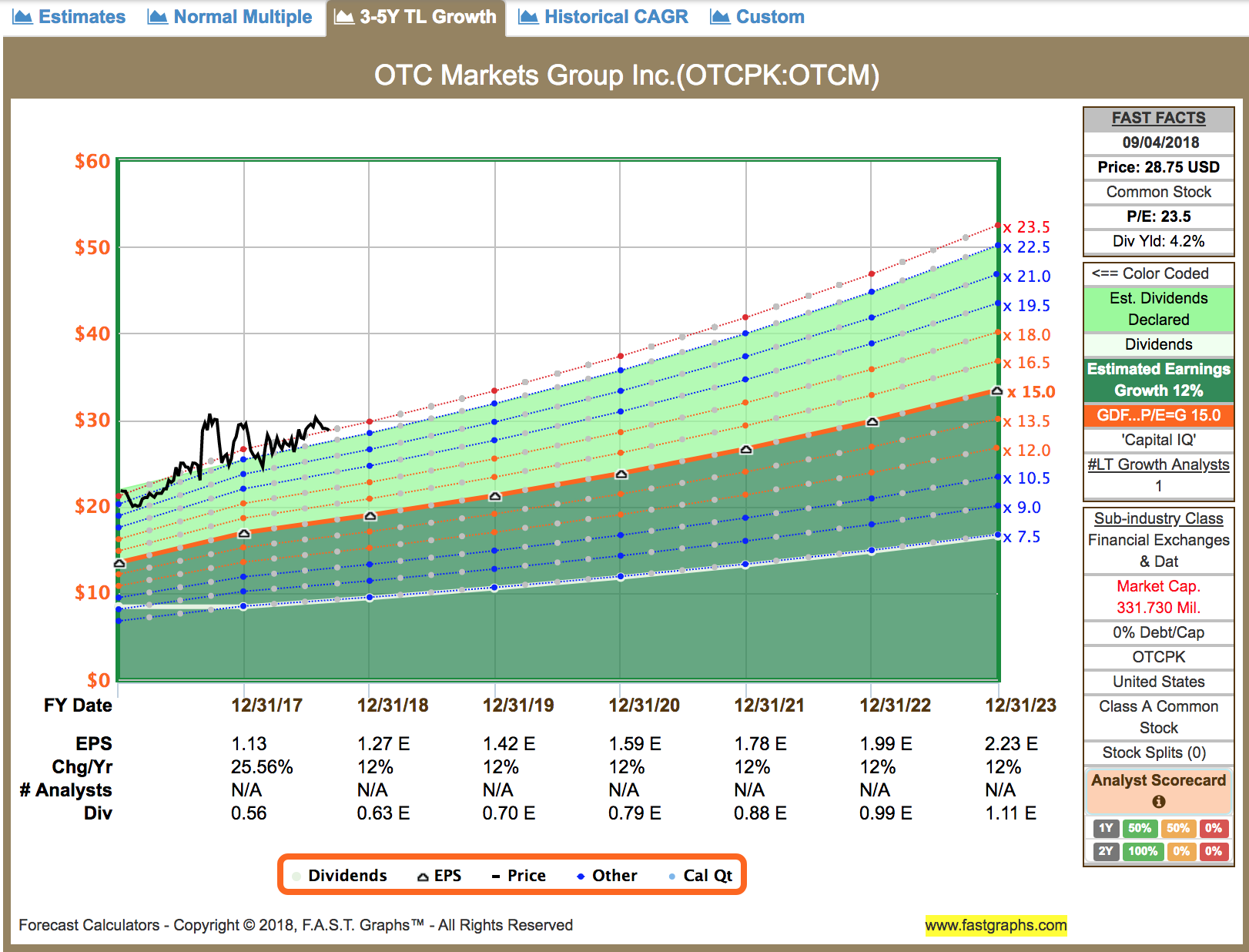Click the 1Y 50% scorecard badge
This screenshot has width=1249, height=952.
coord(1140,828)
